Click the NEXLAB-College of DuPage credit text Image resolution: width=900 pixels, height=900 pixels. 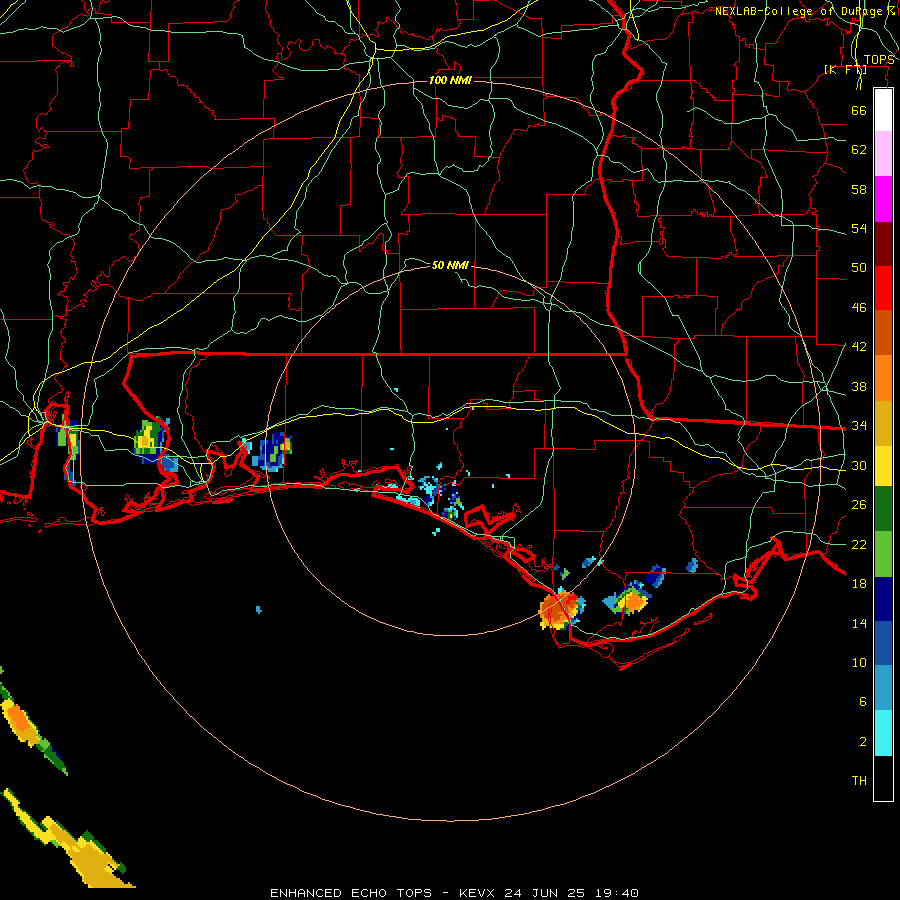[805, 11]
